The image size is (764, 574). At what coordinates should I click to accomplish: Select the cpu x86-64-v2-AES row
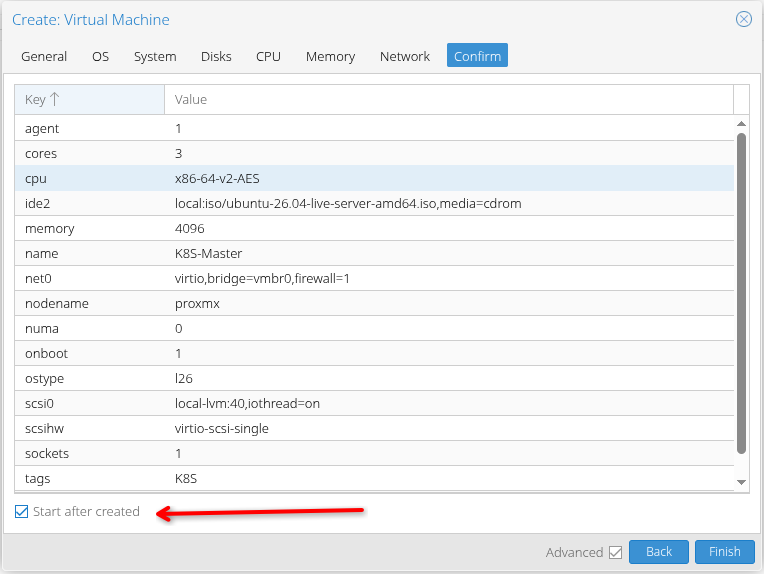point(374,178)
